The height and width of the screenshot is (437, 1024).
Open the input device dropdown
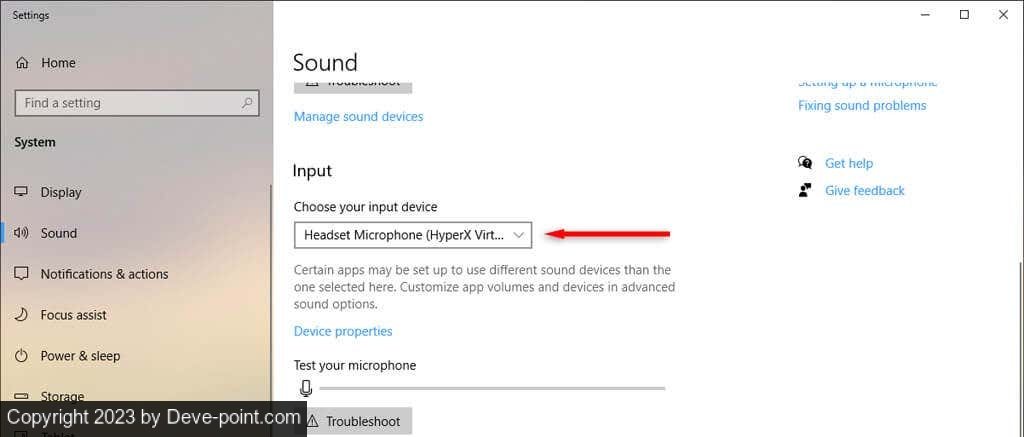click(x=412, y=235)
